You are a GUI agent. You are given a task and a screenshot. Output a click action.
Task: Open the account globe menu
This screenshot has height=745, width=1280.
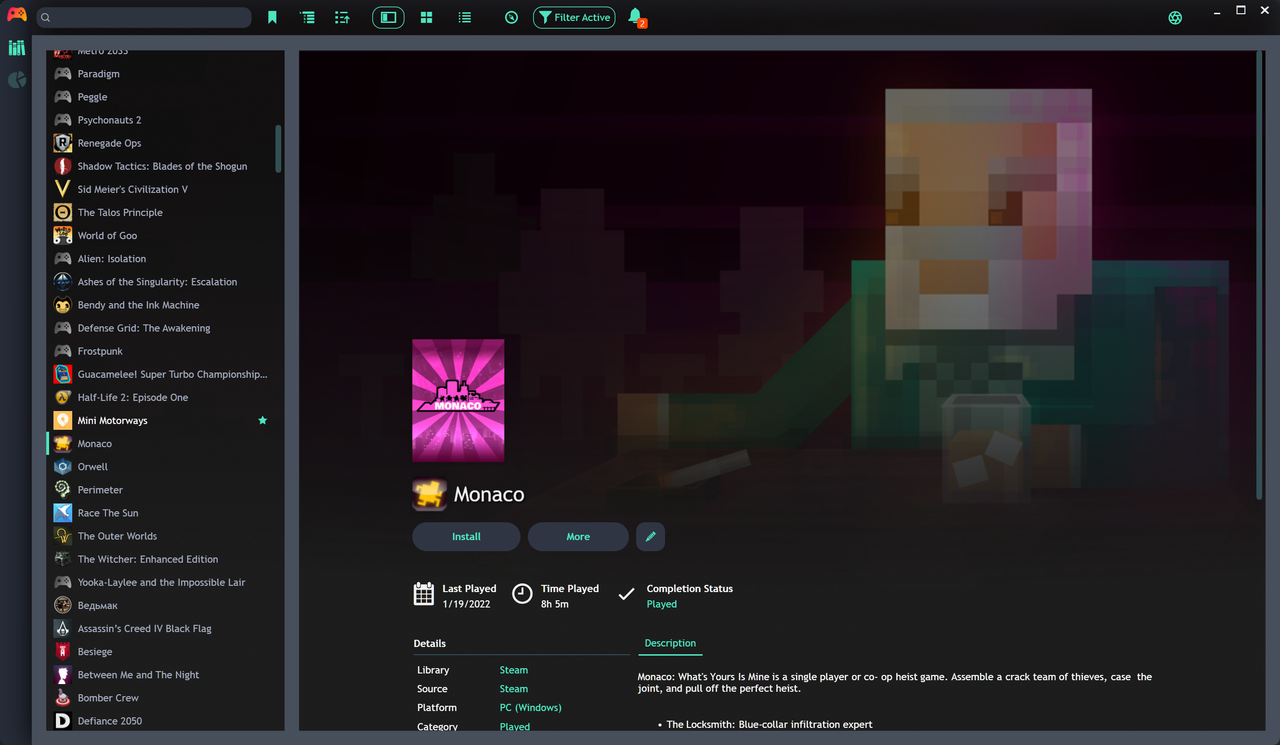[1174, 17]
